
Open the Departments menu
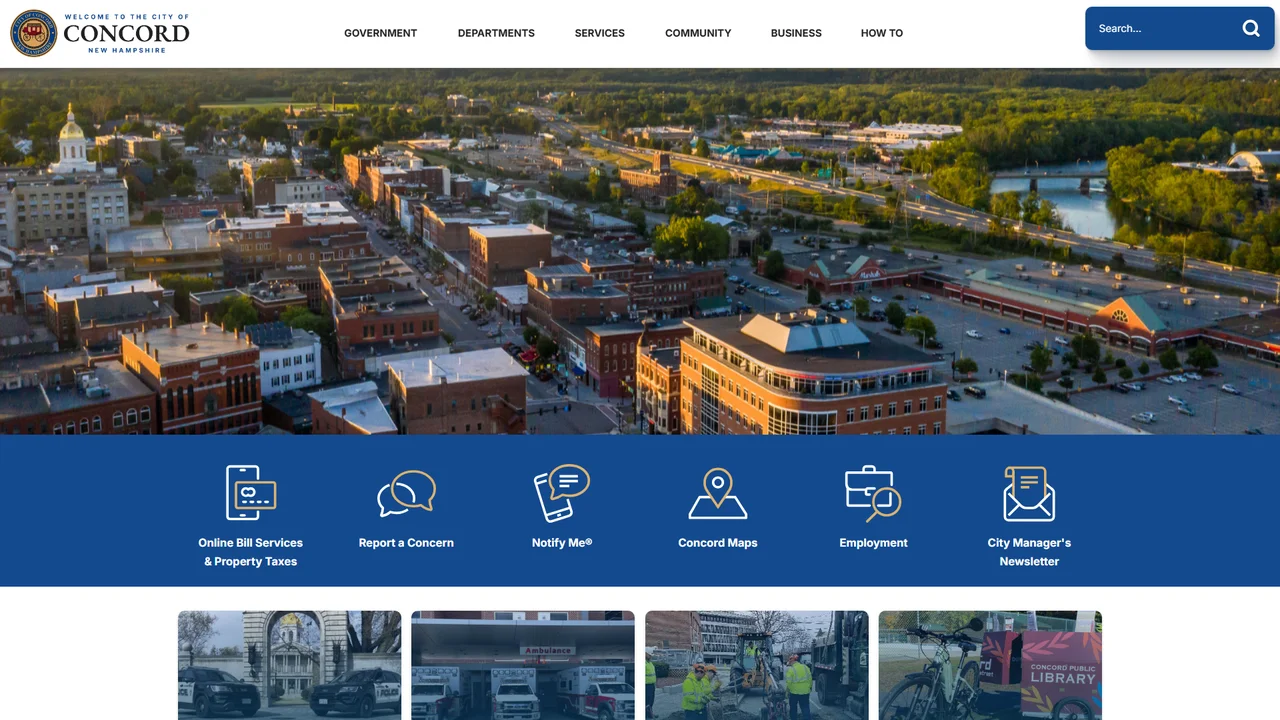tap(496, 33)
